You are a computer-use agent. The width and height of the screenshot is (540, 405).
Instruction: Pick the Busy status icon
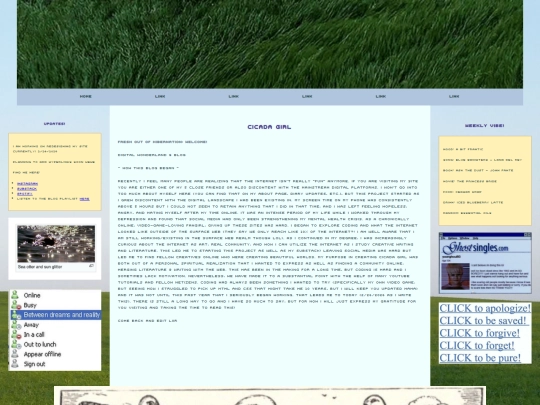15,305
